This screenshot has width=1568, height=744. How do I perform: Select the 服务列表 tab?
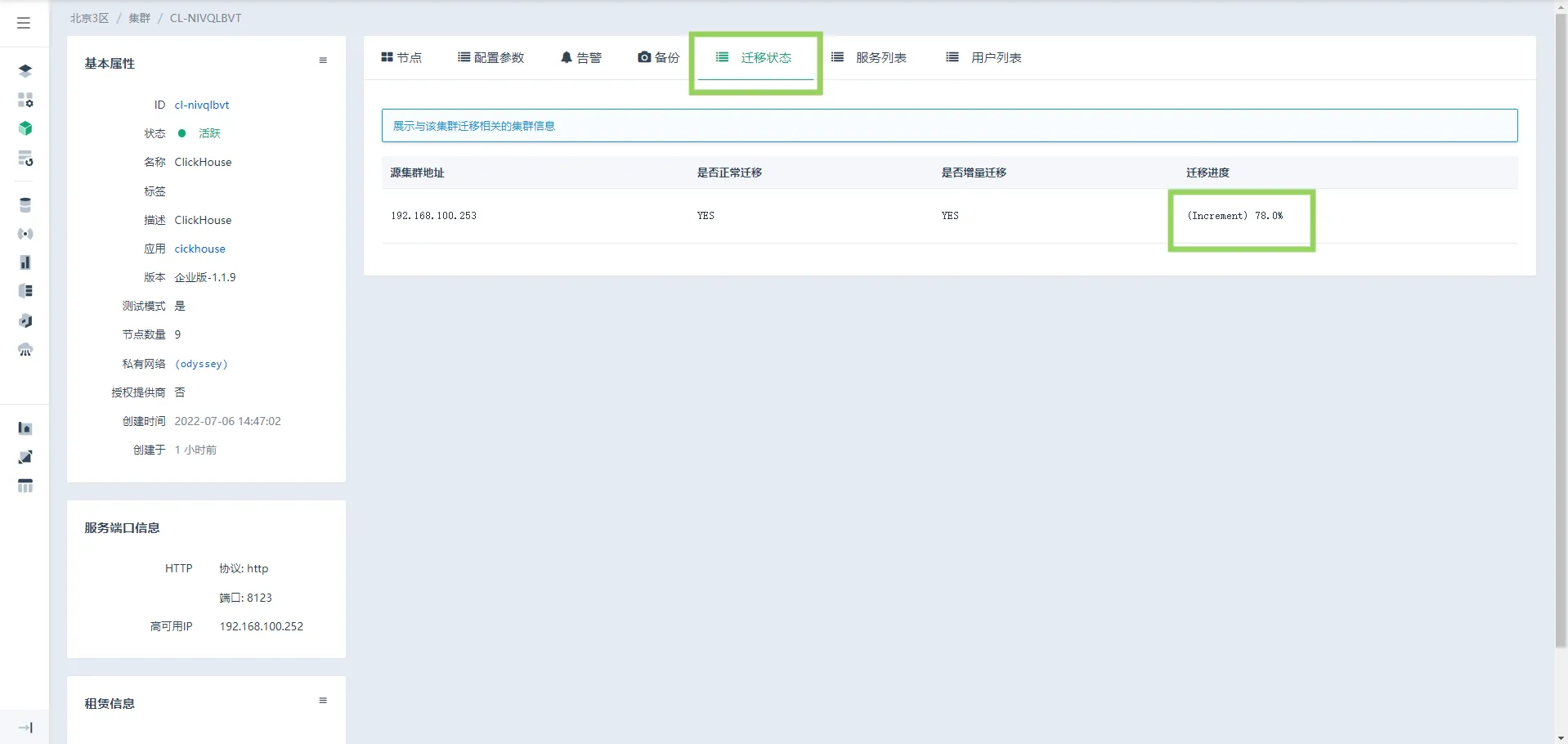click(869, 58)
